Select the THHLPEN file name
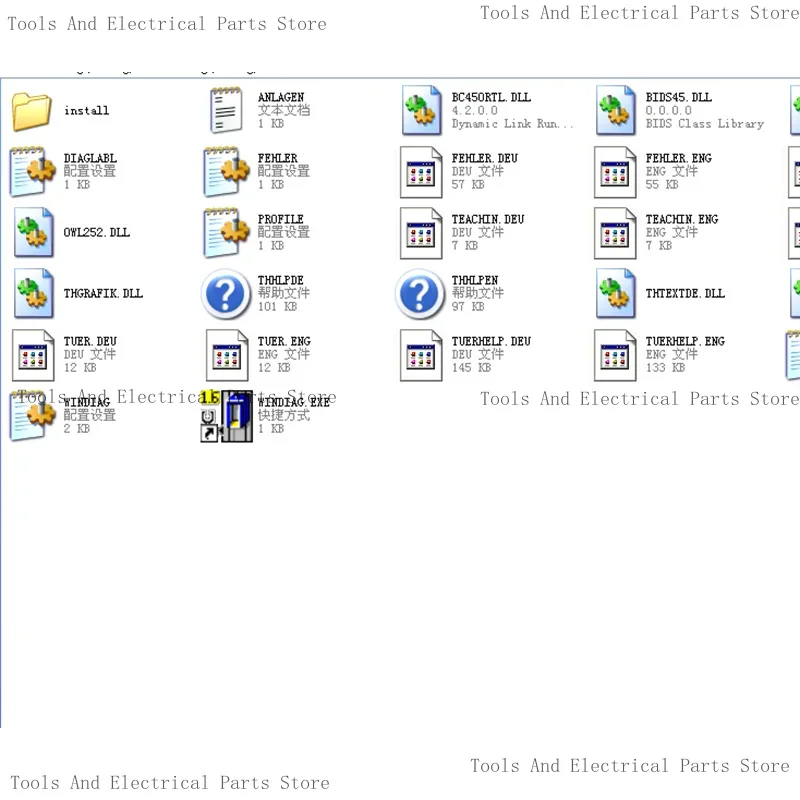Screen dimensions: 800x800 [x=475, y=280]
